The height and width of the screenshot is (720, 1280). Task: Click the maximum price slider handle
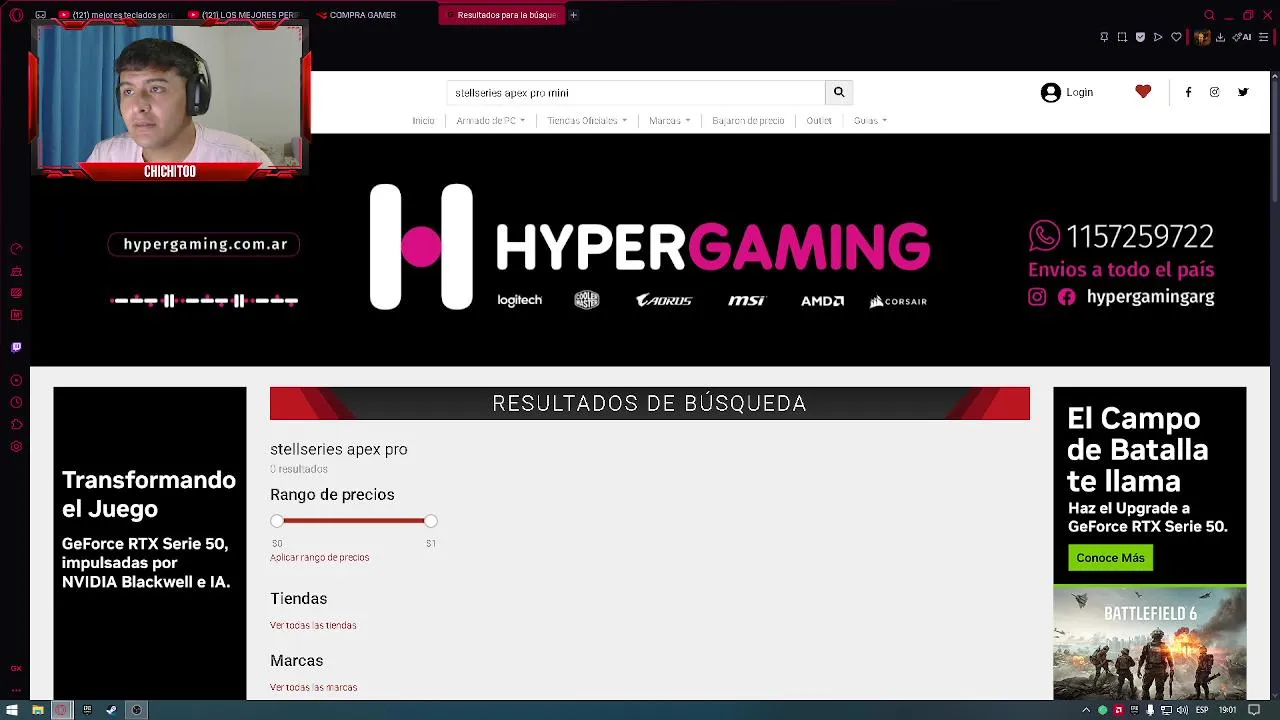tap(430, 521)
